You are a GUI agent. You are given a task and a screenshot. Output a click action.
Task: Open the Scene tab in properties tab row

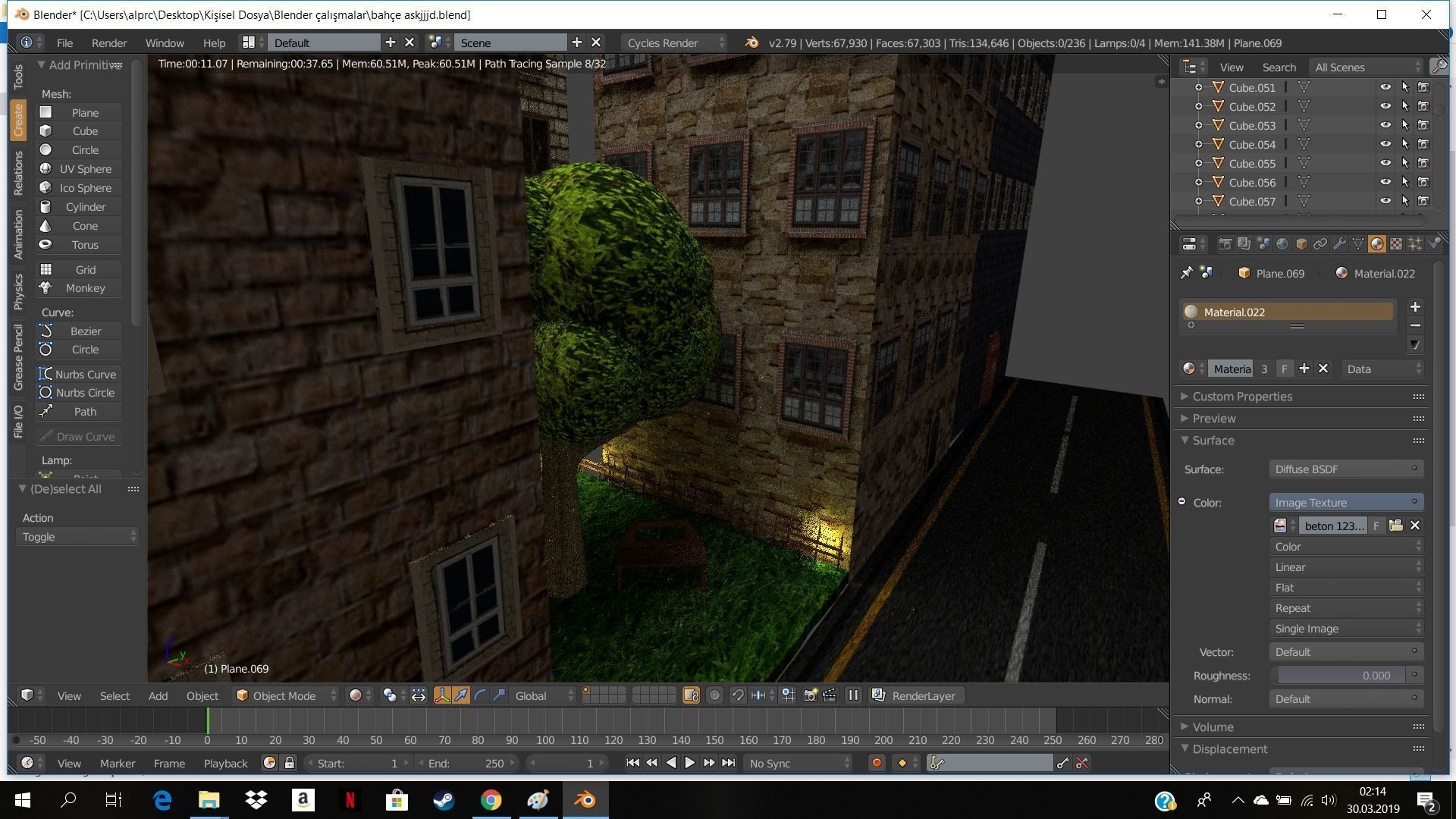click(x=1263, y=244)
